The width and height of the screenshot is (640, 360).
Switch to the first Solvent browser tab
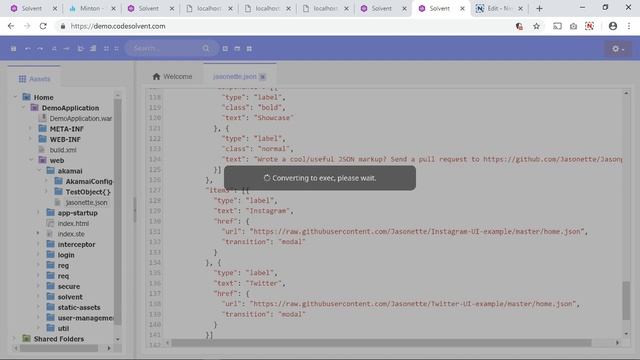[x=33, y=9]
